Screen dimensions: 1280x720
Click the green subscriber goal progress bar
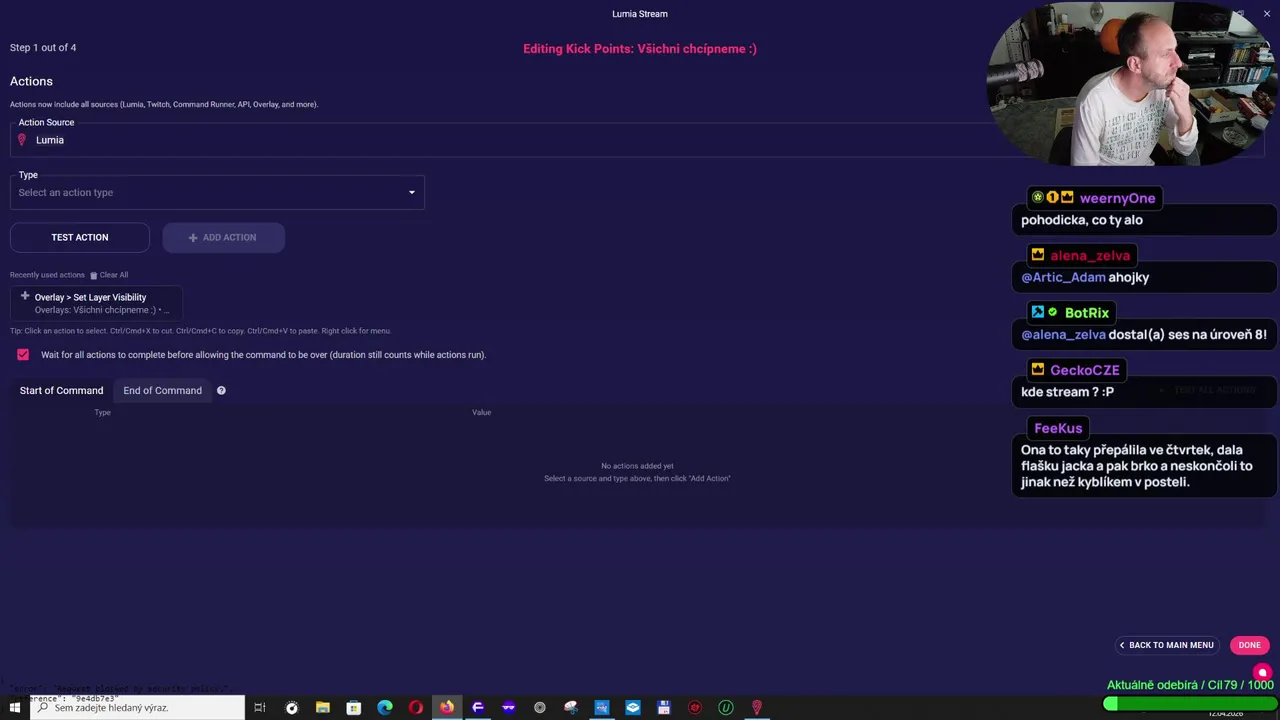click(x=1188, y=704)
